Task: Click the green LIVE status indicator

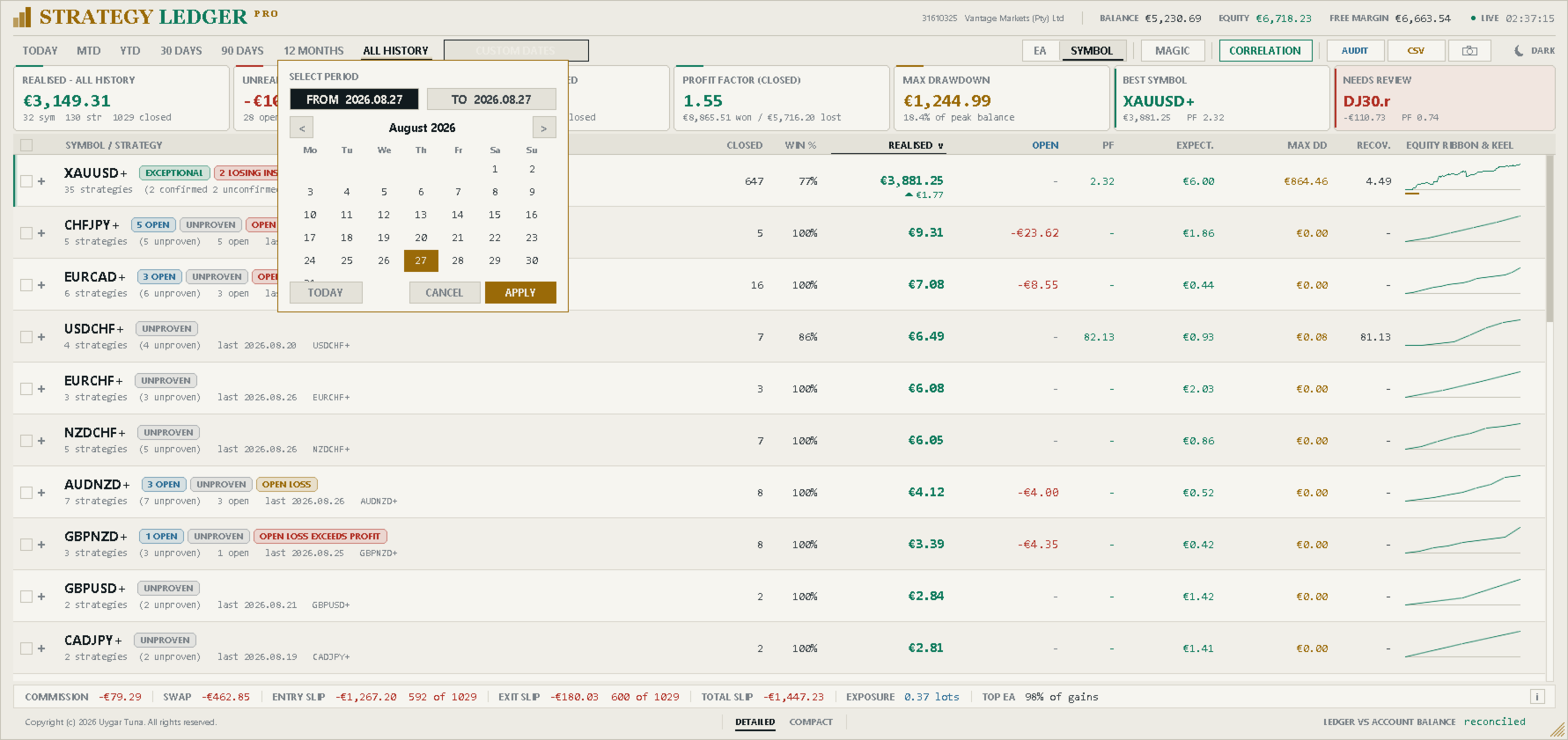Action: pos(1484,18)
